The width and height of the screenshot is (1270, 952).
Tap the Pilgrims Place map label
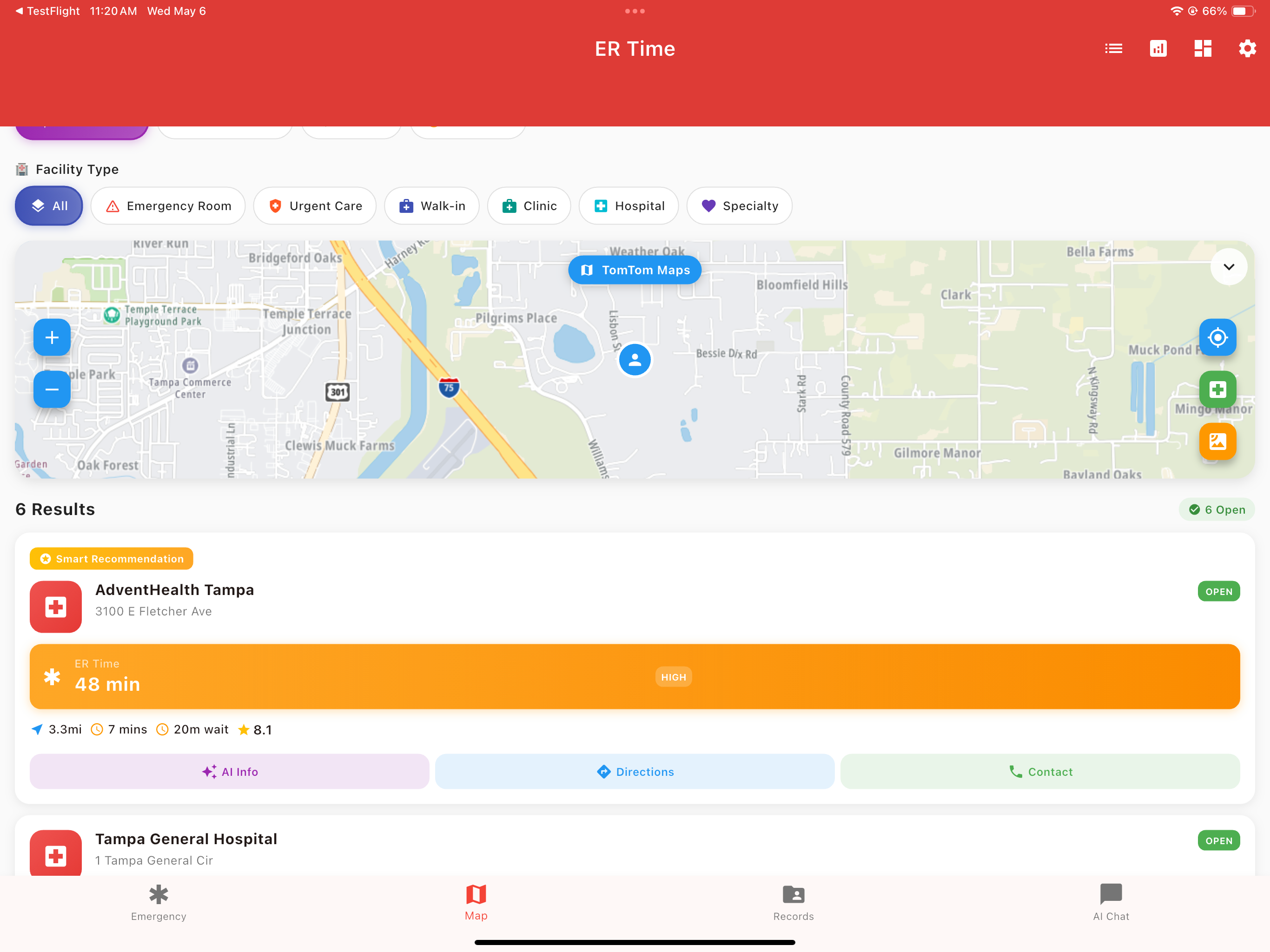(516, 318)
